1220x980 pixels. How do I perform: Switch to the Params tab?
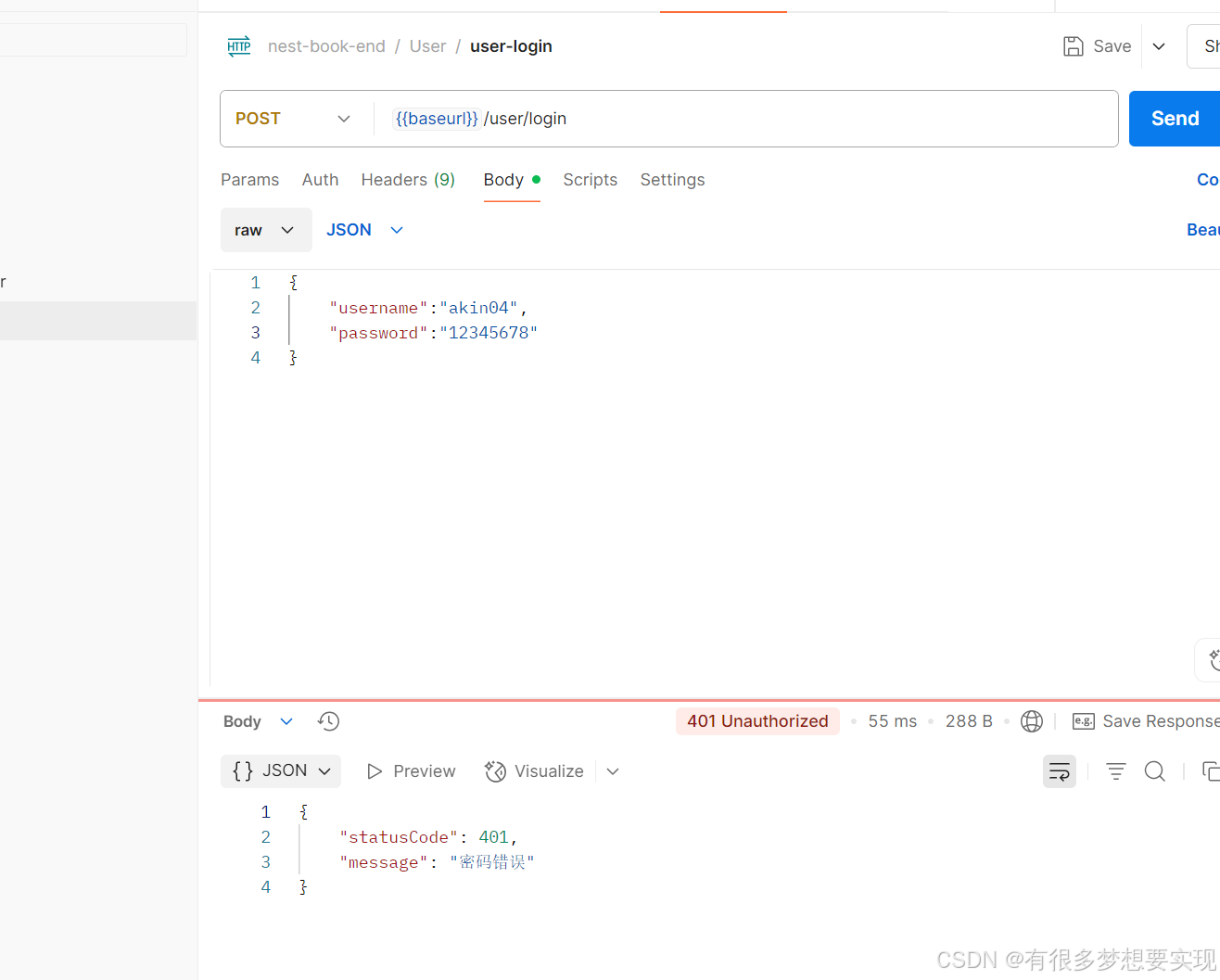pyautogui.click(x=249, y=180)
